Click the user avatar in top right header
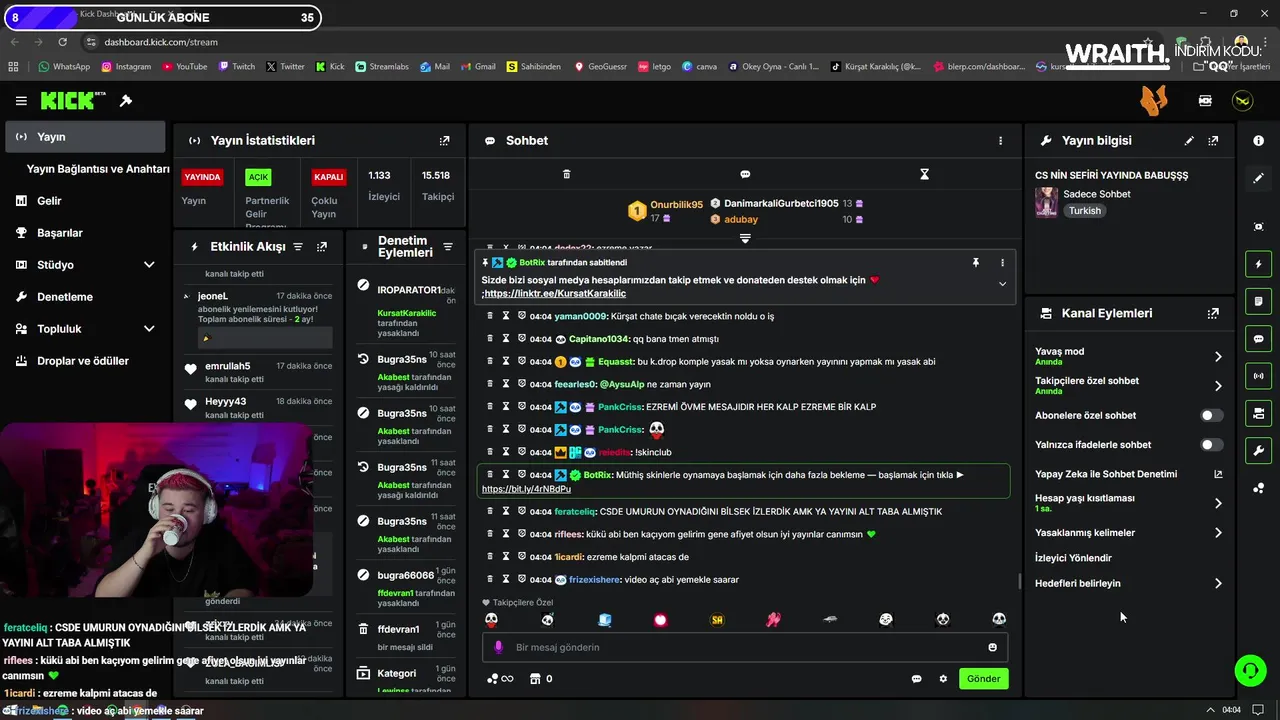 1242,101
